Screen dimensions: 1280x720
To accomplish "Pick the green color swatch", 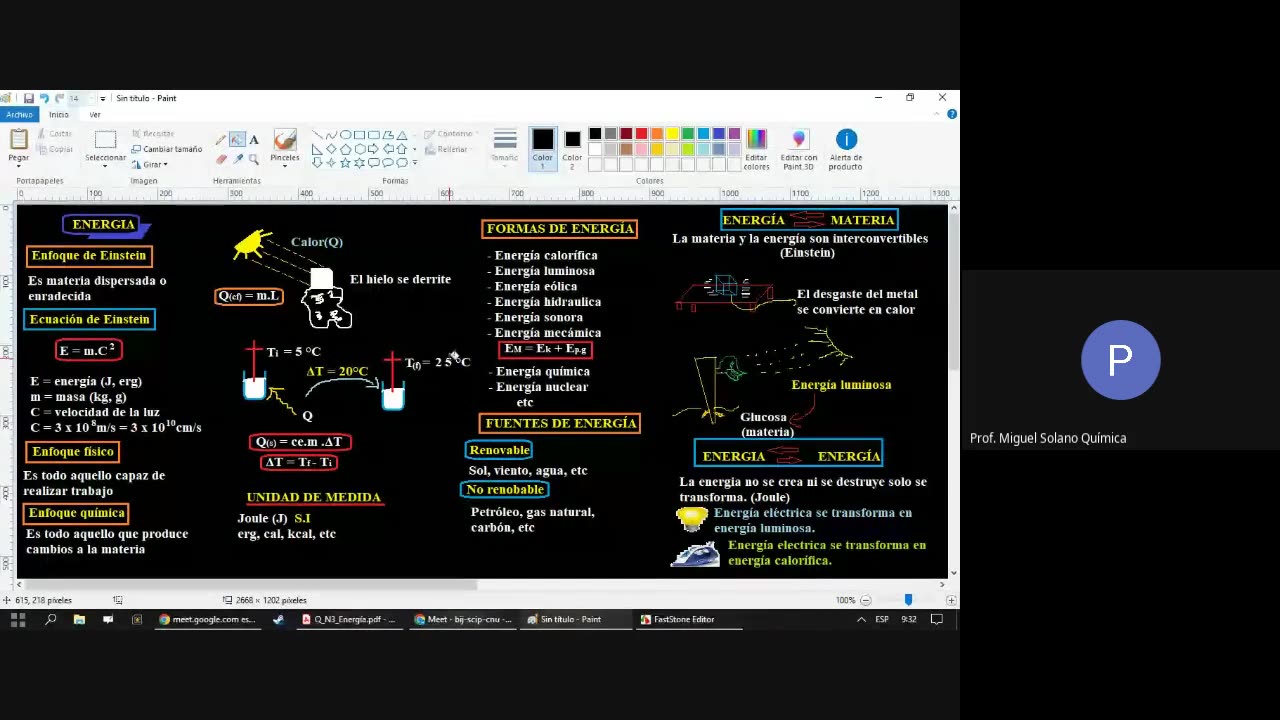I will [x=688, y=134].
